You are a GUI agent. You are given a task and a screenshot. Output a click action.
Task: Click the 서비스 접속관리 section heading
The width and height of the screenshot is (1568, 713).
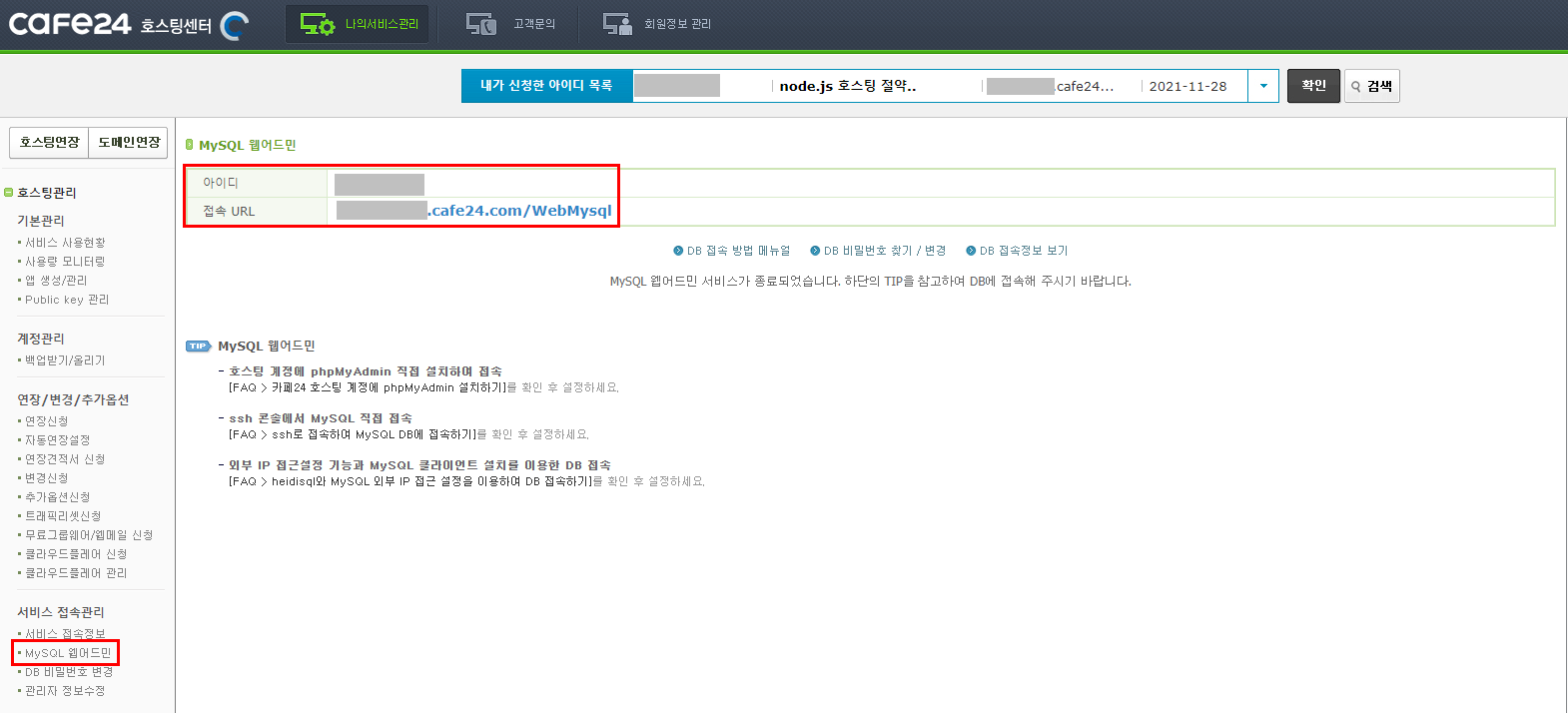[61, 612]
